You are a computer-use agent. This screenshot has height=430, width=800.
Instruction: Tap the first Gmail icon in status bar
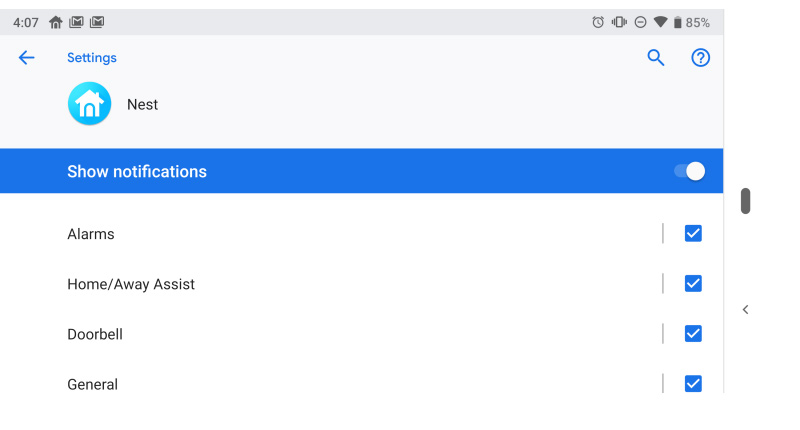[76, 22]
